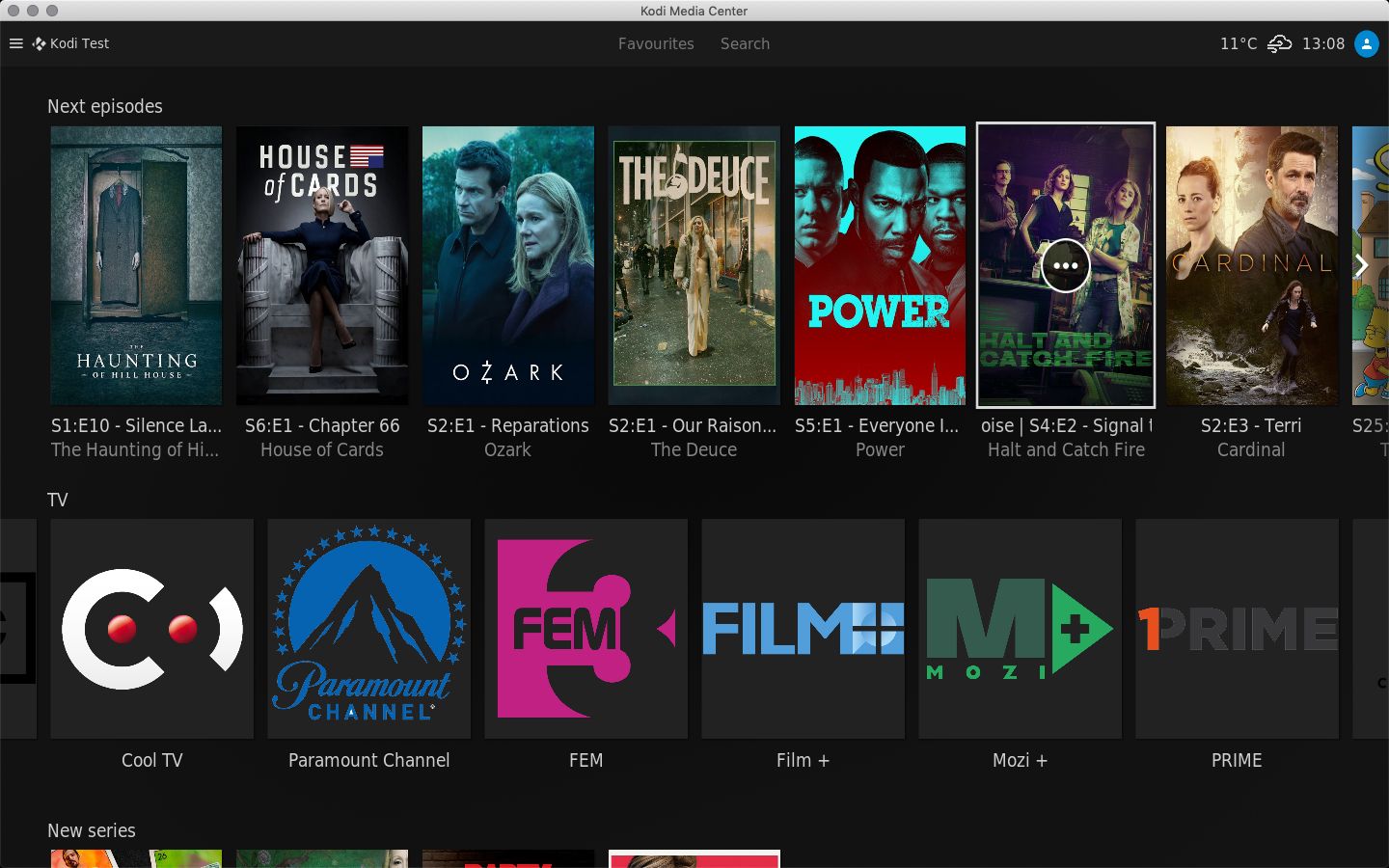Click the Kodi logo icon
This screenshot has height=868, width=1389.
coord(39,43)
